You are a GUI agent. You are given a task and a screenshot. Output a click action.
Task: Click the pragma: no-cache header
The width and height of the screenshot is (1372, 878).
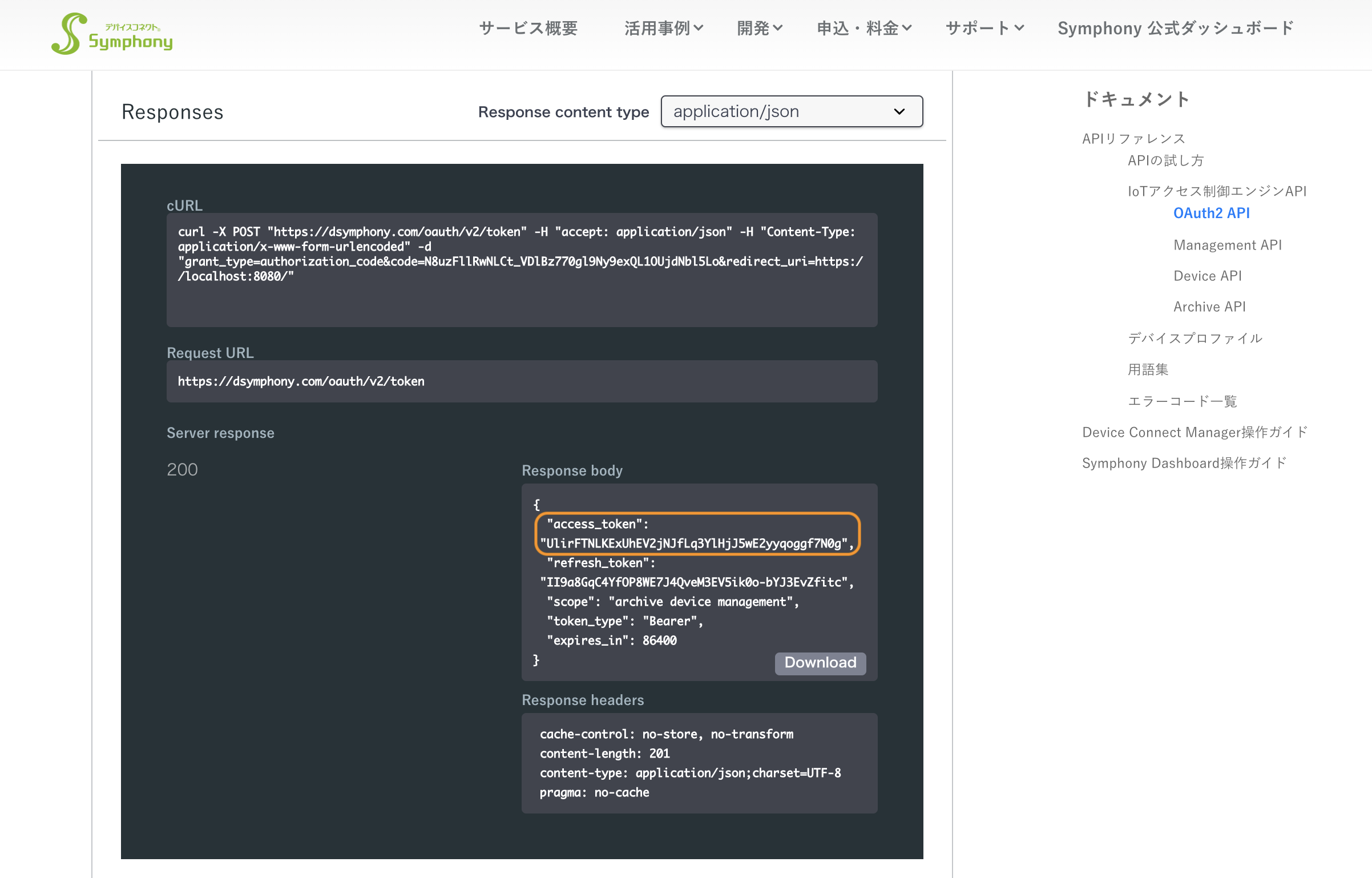point(594,792)
